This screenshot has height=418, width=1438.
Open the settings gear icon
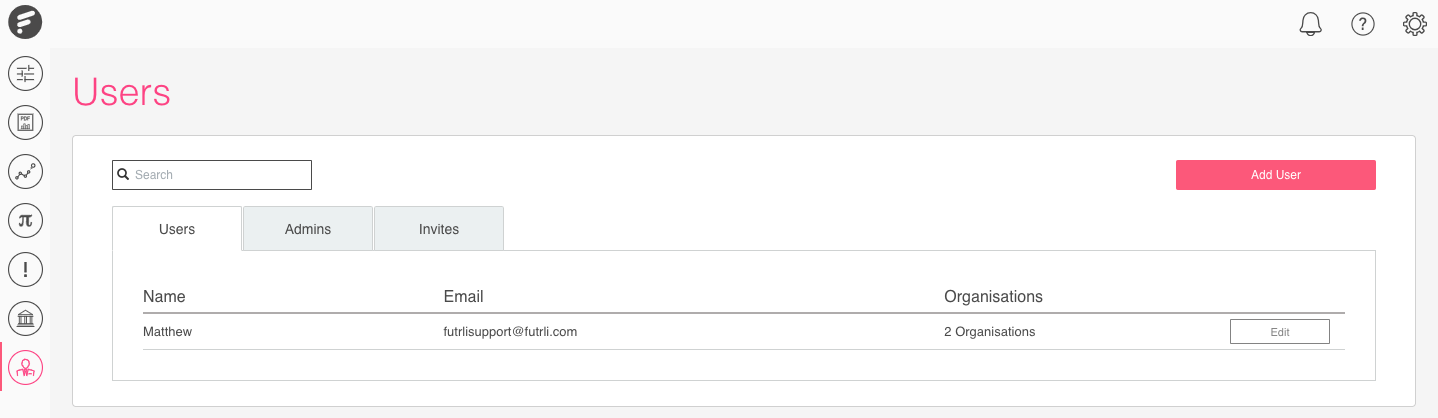[1414, 24]
